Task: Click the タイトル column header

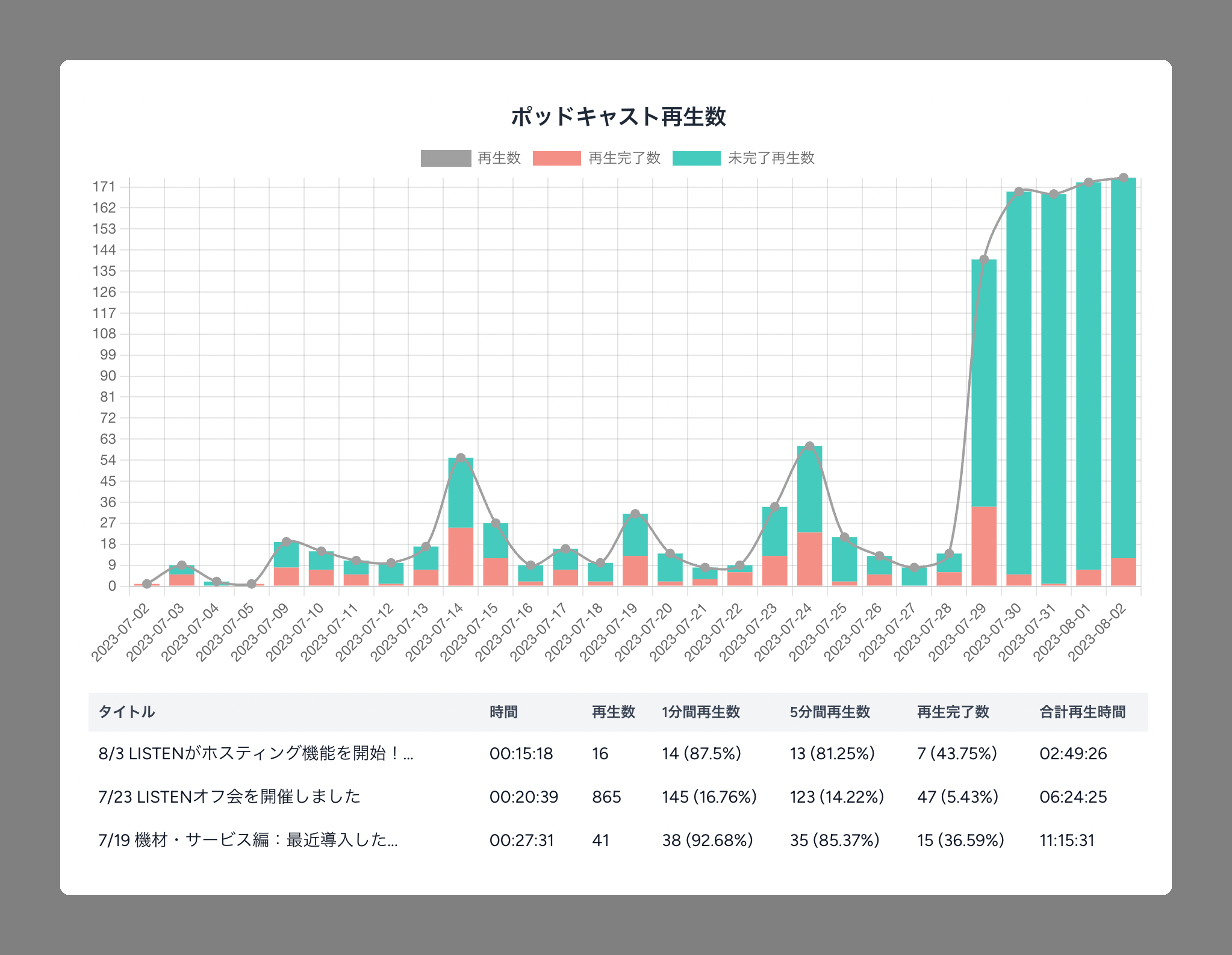Action: (x=126, y=712)
